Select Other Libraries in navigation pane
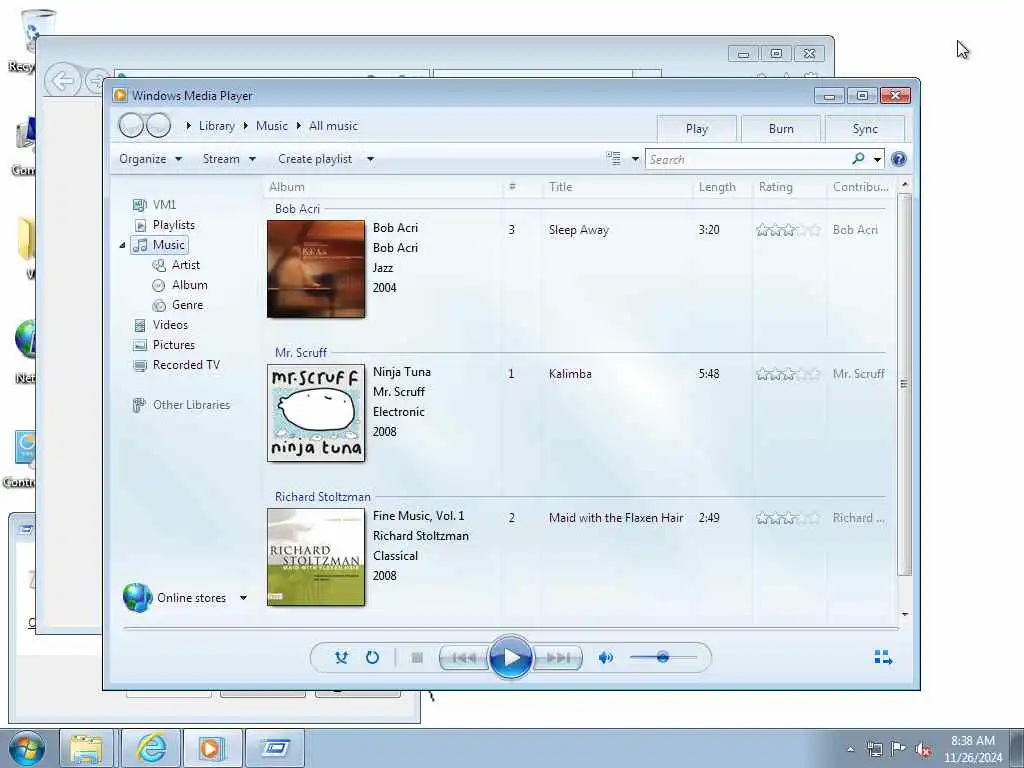This screenshot has height=768, width=1024. click(182, 405)
